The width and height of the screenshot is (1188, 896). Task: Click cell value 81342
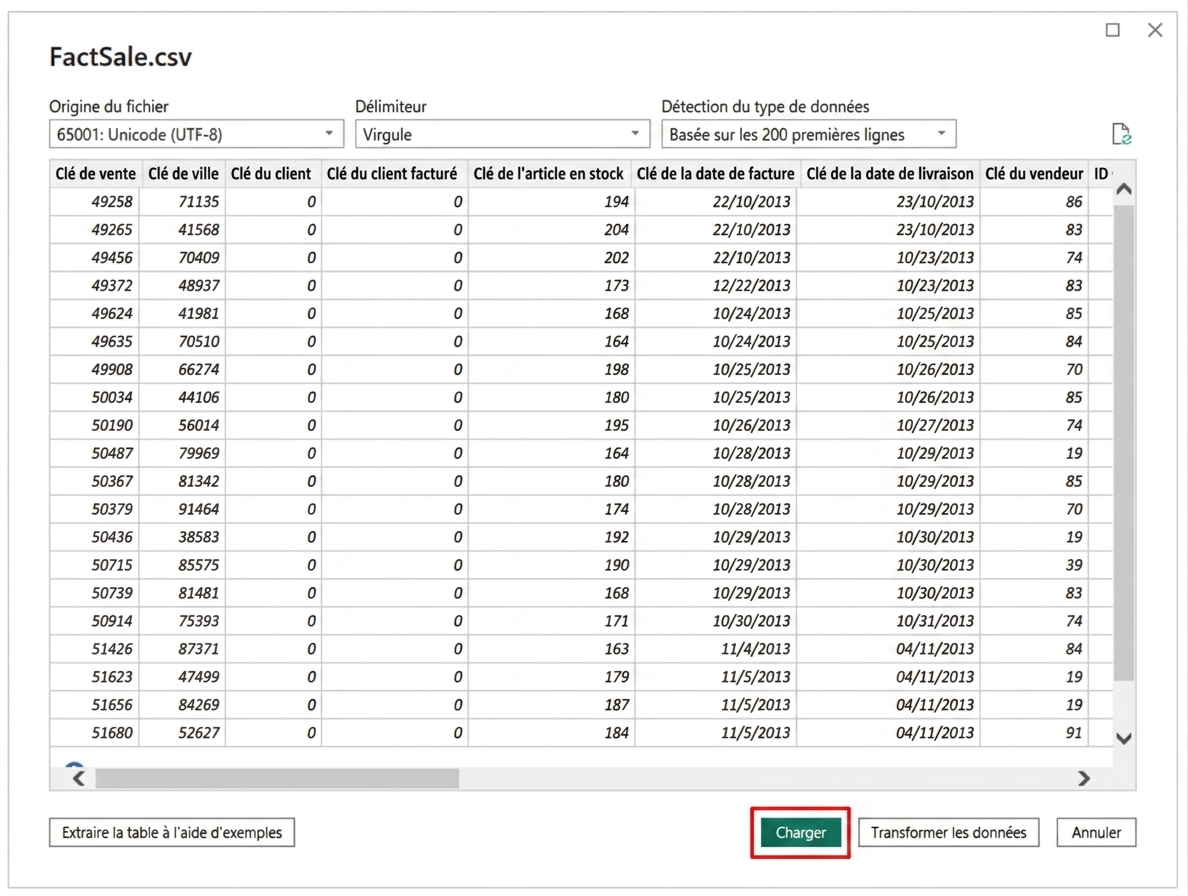199,482
